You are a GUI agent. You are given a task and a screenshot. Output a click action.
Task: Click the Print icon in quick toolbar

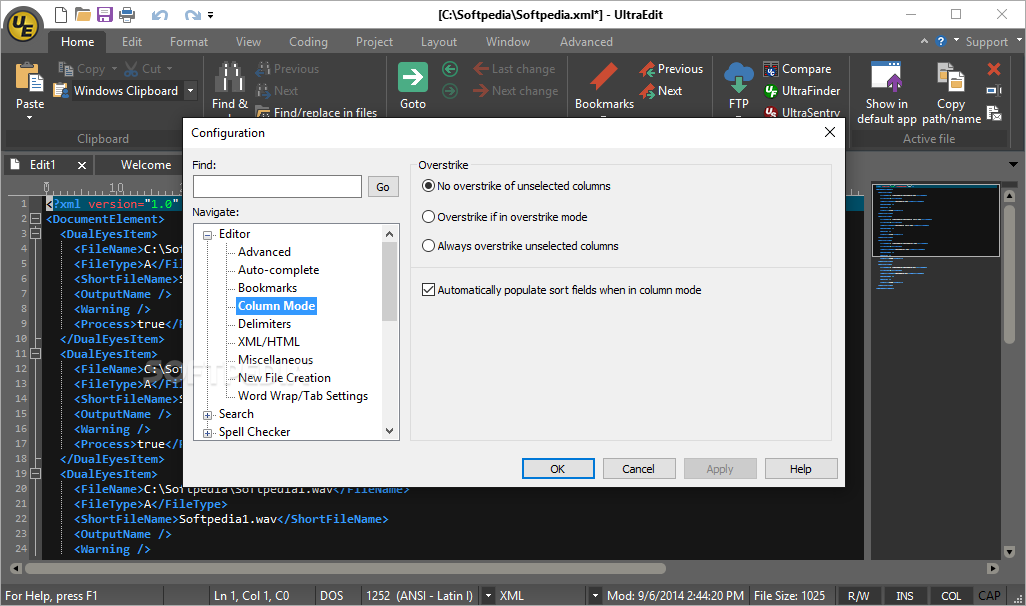click(x=127, y=14)
